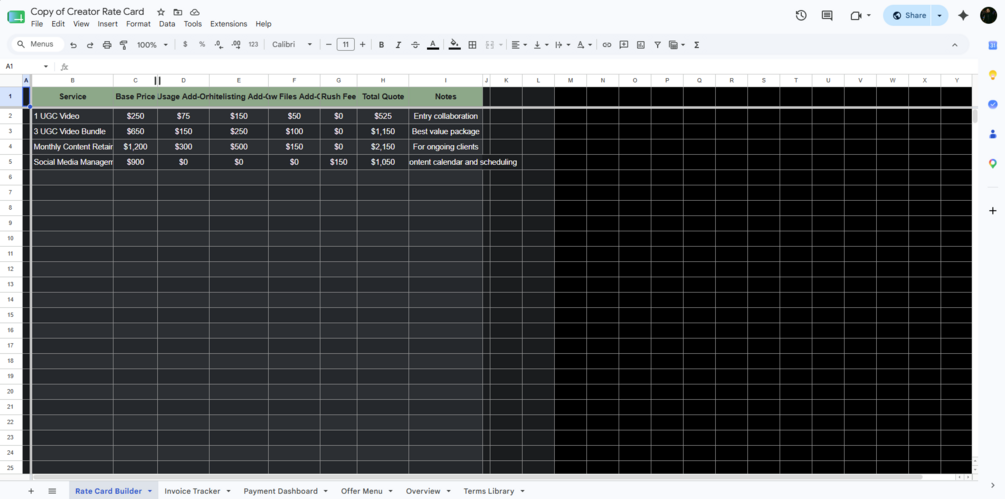This screenshot has height=499, width=1005.
Task: Increase decimal places
Action: 236,44
